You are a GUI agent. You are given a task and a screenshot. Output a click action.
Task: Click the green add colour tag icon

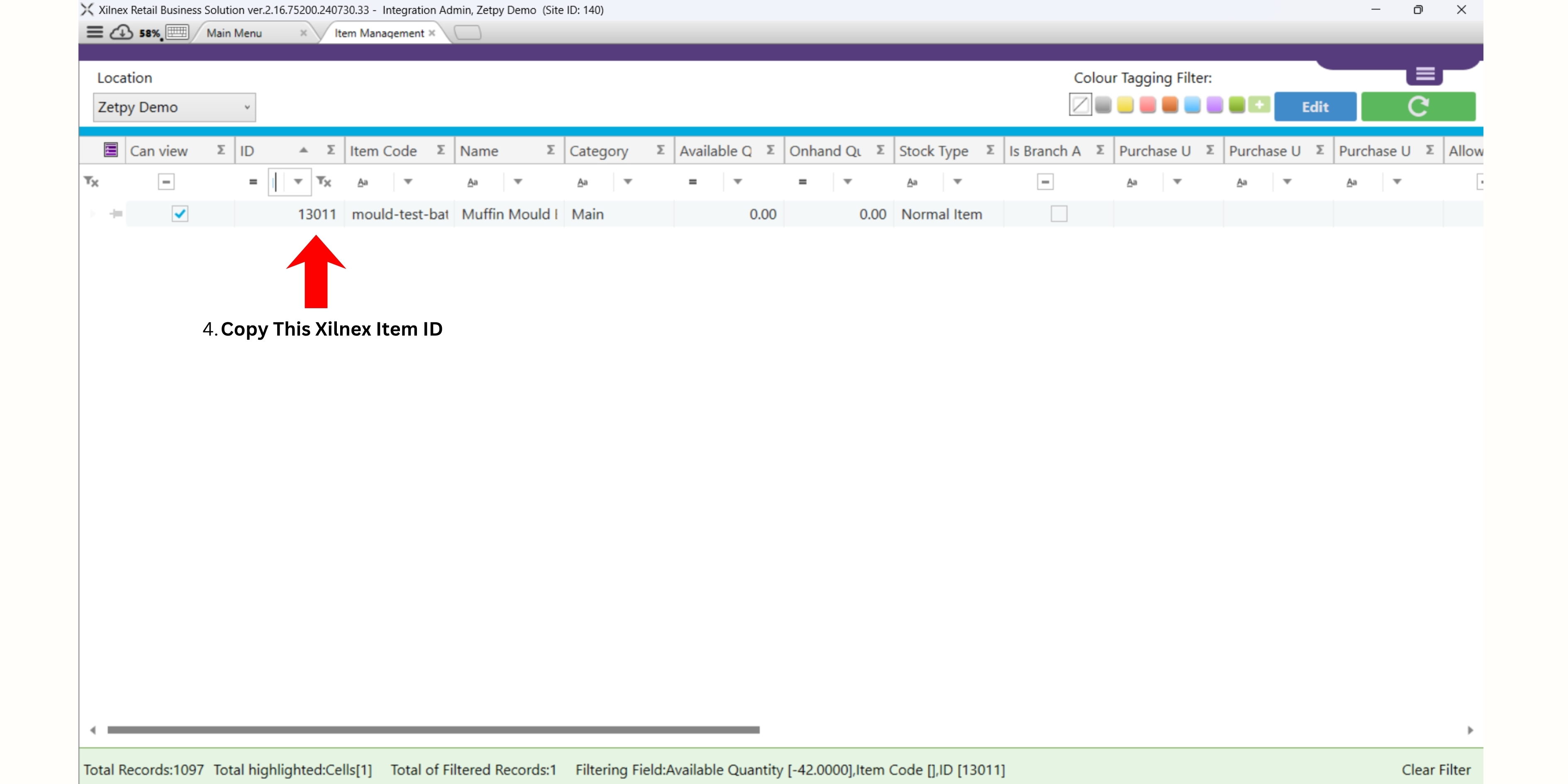click(1259, 105)
